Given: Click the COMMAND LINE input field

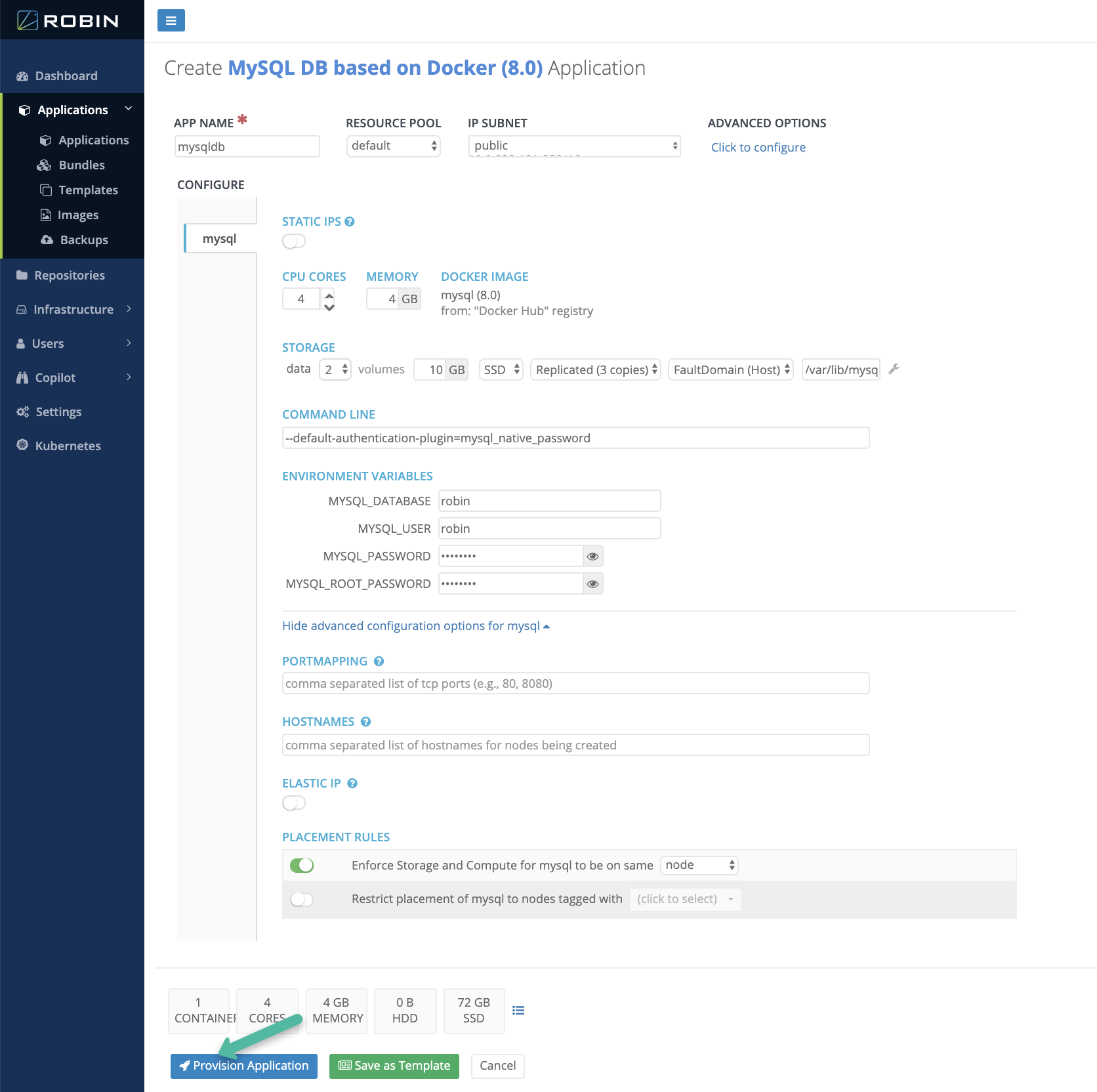Looking at the screenshot, I should coord(576,438).
